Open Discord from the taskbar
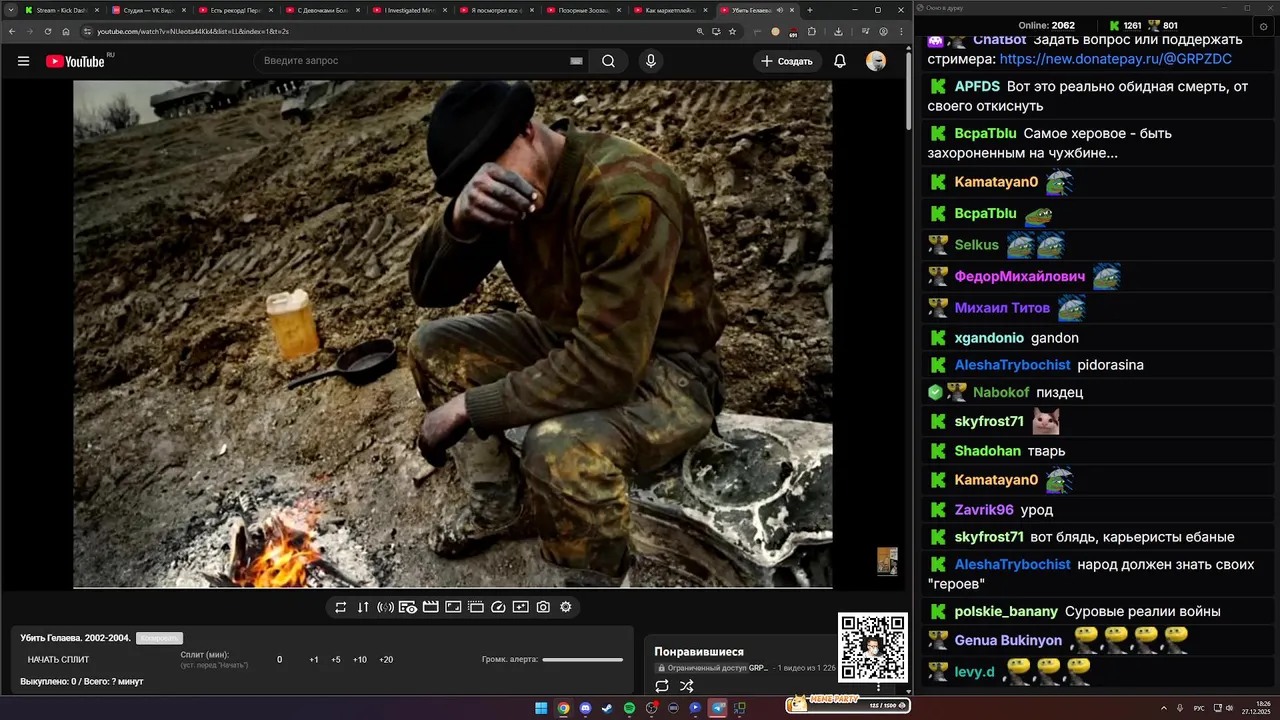 click(x=585, y=708)
